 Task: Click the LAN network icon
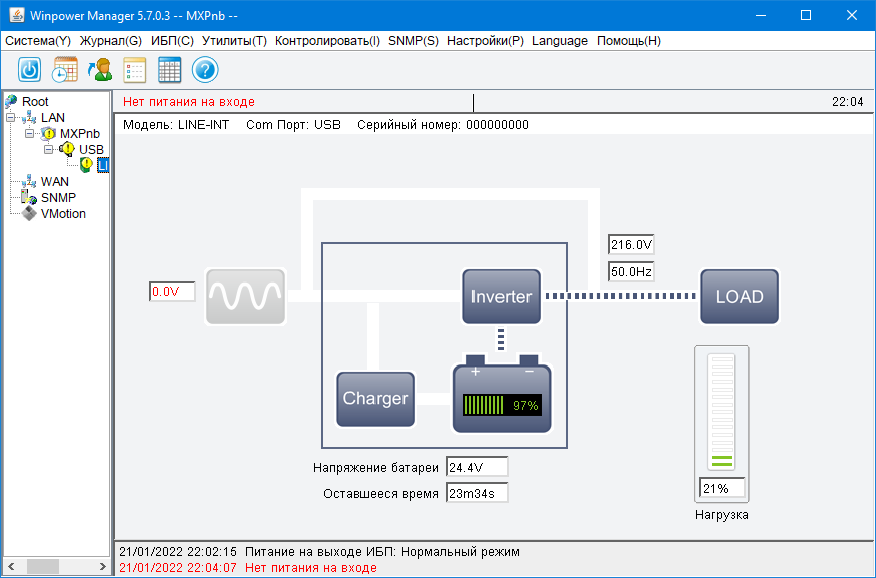pos(29,117)
